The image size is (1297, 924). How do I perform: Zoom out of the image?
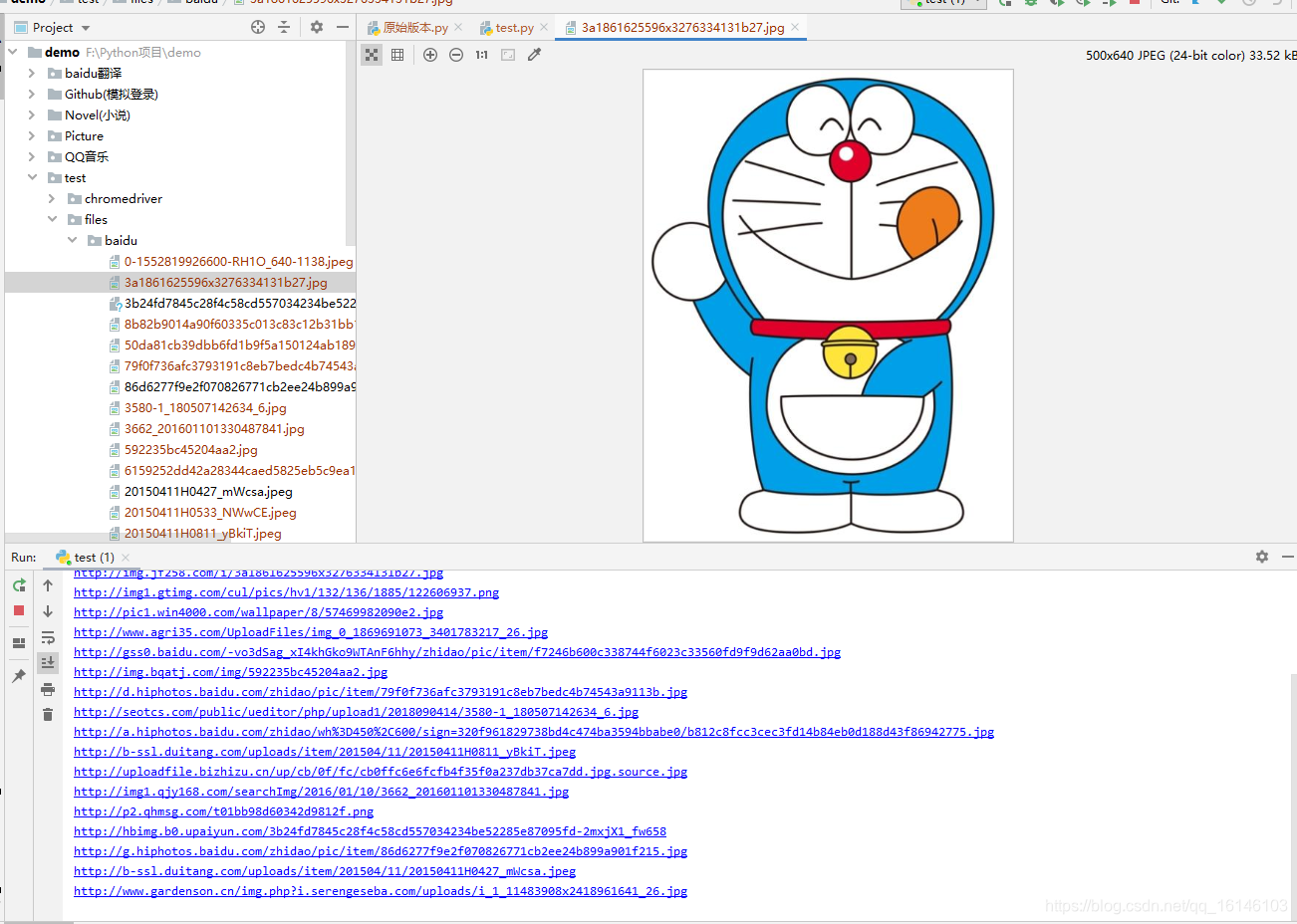point(456,55)
